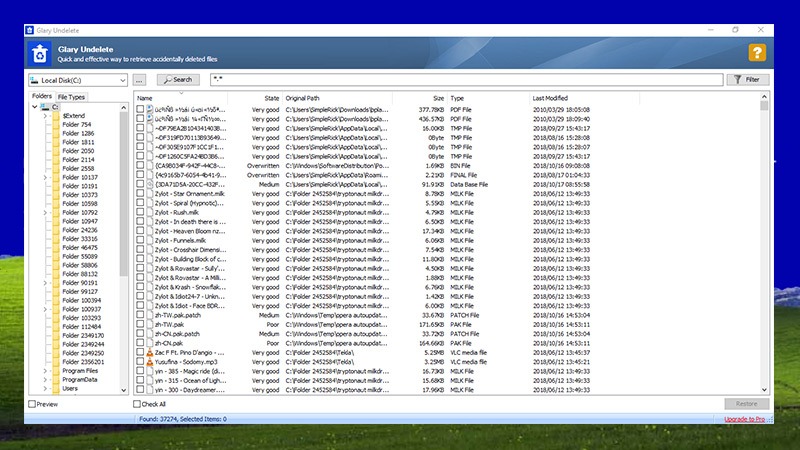This screenshot has height=450, width=800.
Task: Tick the Check All checkbox
Action: pos(137,404)
